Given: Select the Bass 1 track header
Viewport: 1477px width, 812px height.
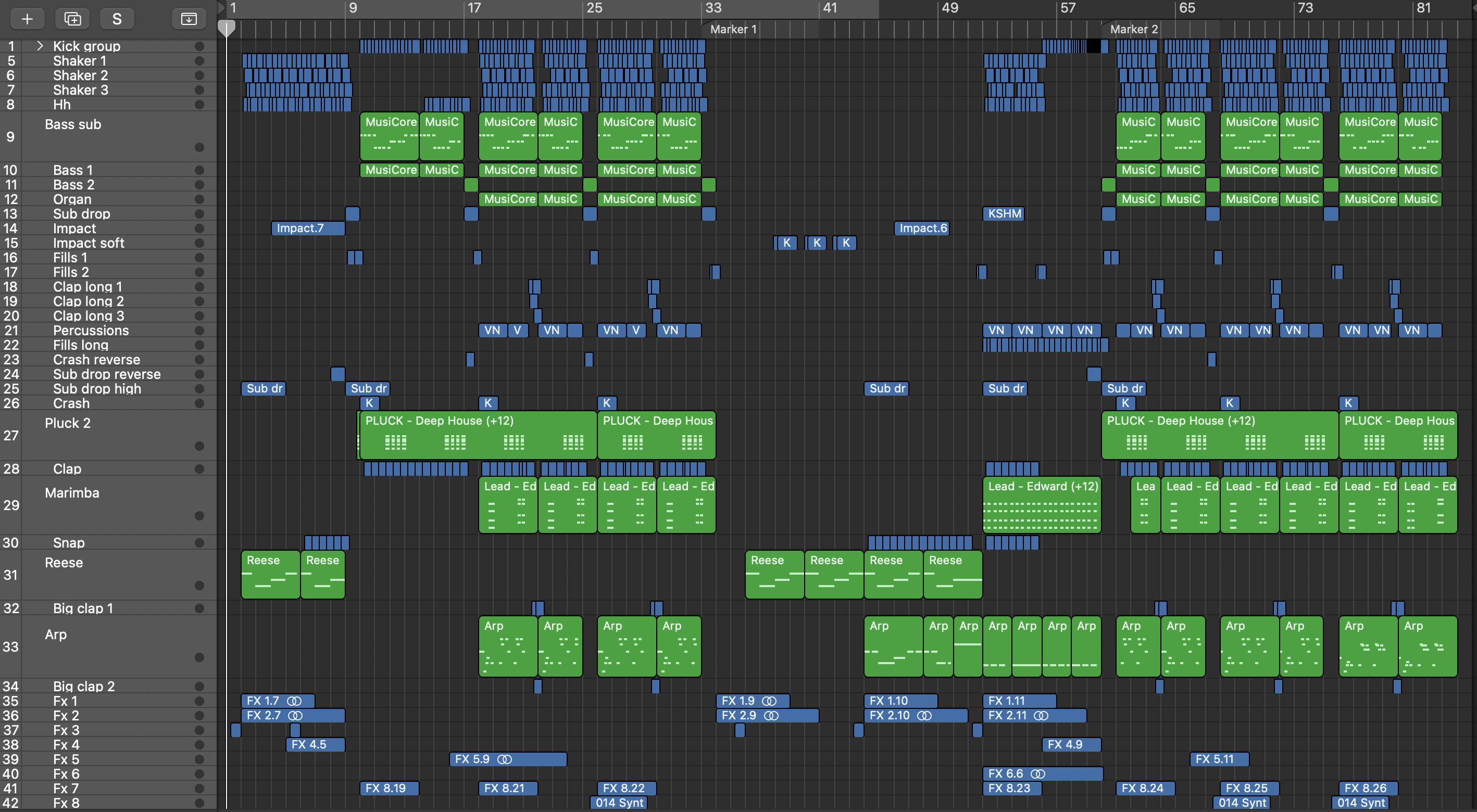Looking at the screenshot, I should tap(109, 170).
